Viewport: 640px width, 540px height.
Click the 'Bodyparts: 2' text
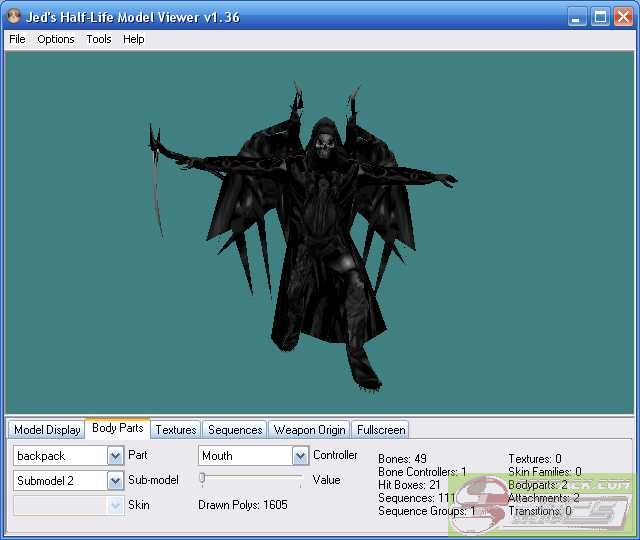pyautogui.click(x=538, y=485)
